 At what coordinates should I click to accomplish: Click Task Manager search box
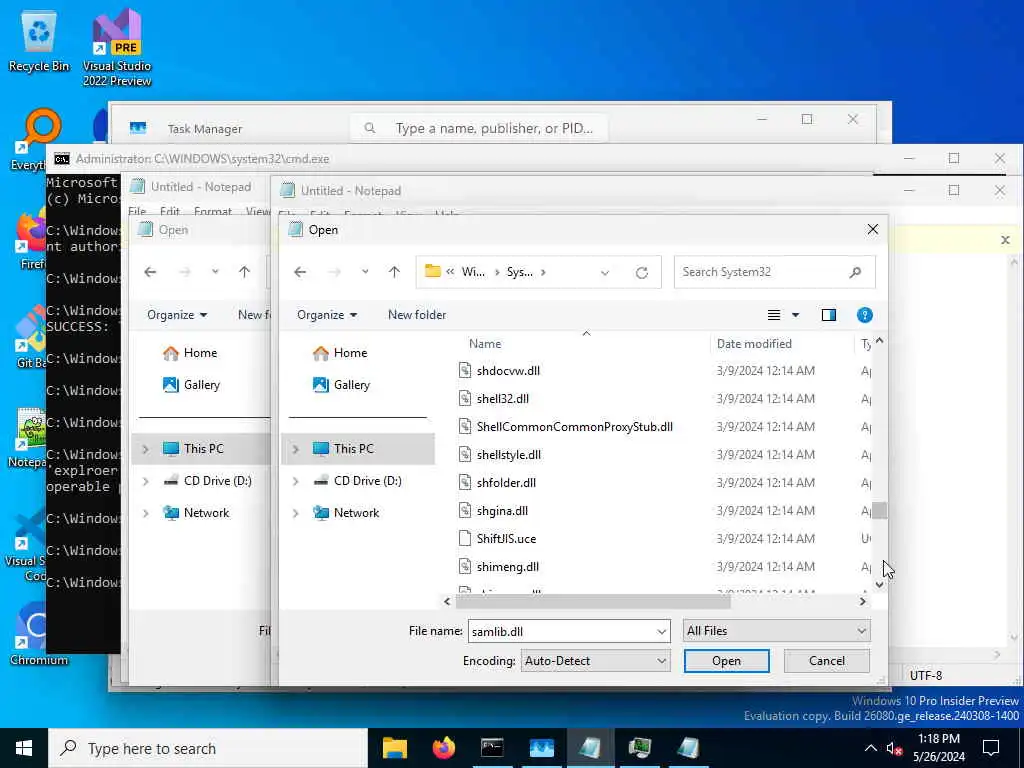pos(479,128)
